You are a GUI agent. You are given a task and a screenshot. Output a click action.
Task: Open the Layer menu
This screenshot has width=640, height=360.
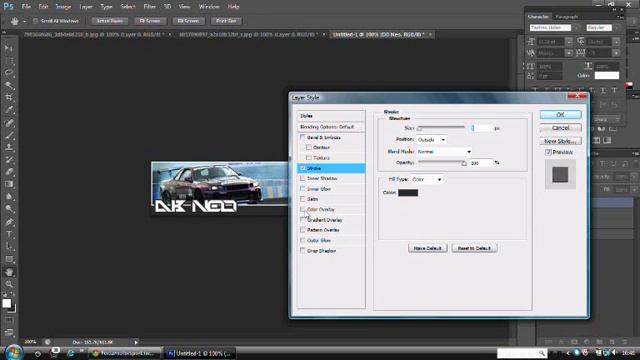[x=86, y=7]
